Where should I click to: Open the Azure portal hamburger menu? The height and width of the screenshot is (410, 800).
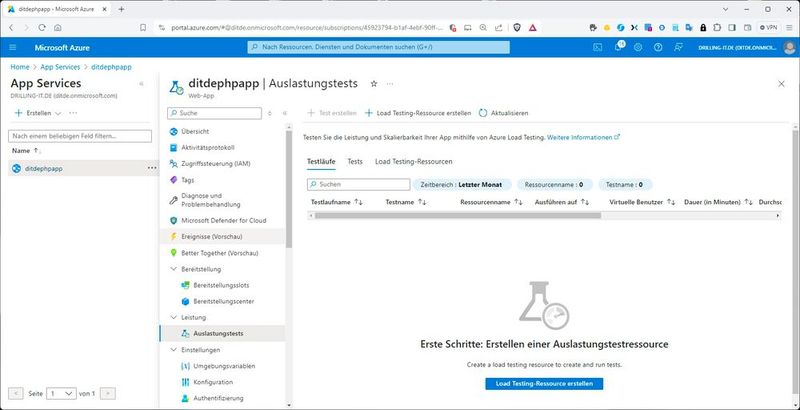click(13, 47)
